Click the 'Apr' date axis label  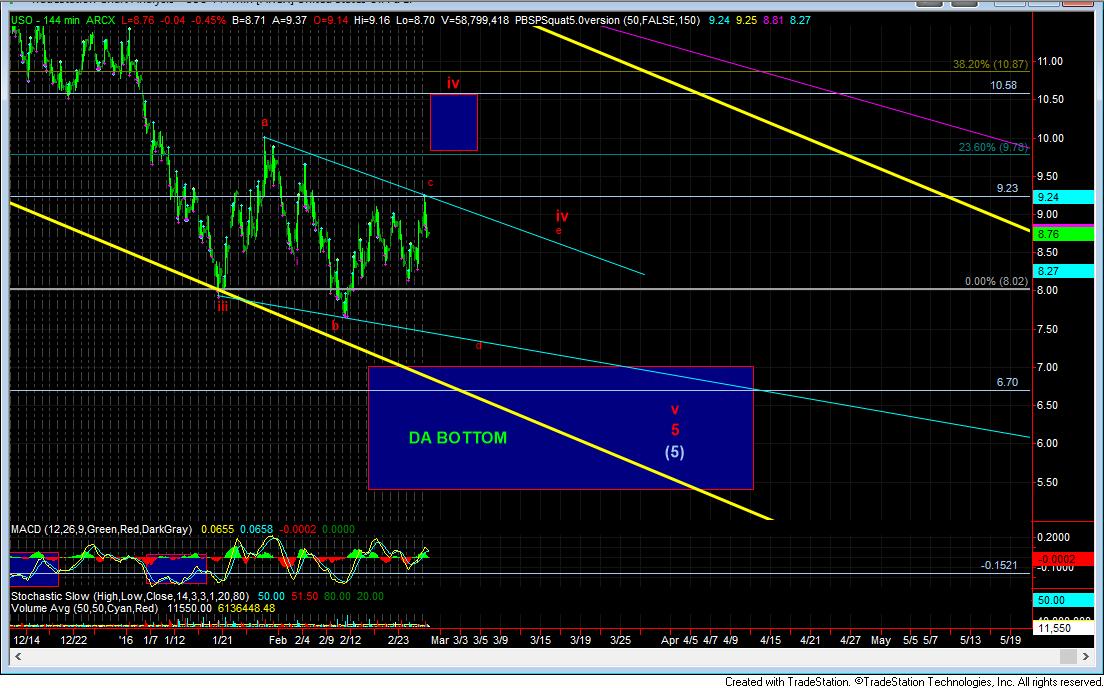(670, 640)
